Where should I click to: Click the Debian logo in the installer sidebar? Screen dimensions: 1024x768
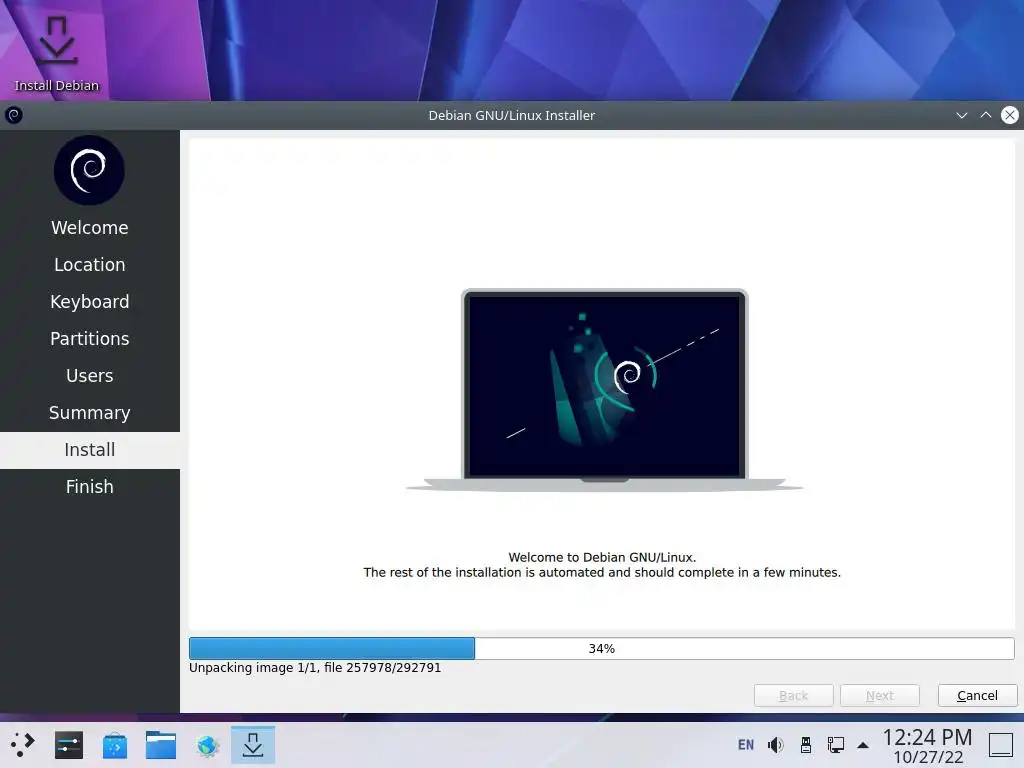pos(89,170)
